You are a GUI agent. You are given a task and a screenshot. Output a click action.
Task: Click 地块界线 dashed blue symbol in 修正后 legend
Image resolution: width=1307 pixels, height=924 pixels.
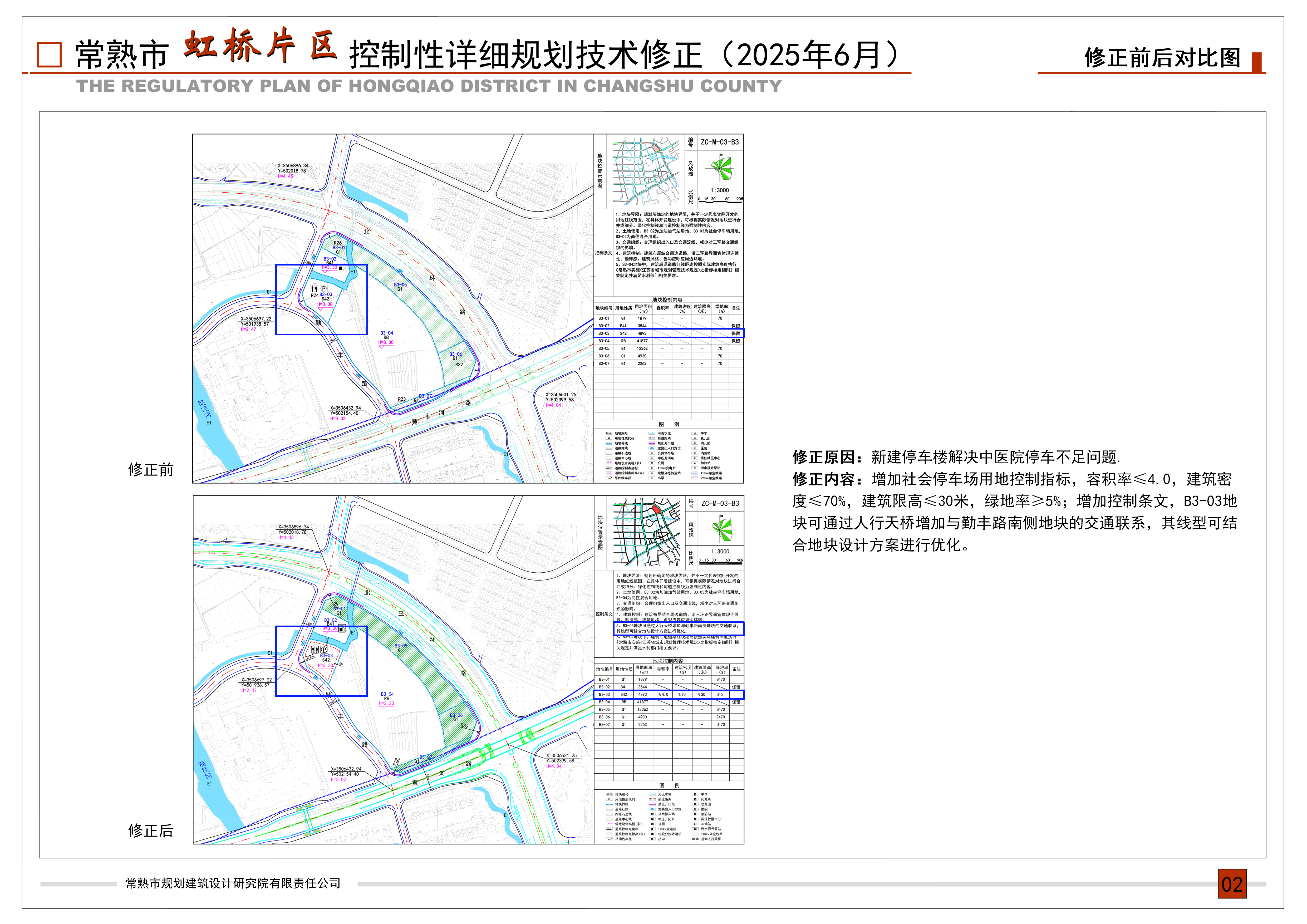[x=610, y=804]
